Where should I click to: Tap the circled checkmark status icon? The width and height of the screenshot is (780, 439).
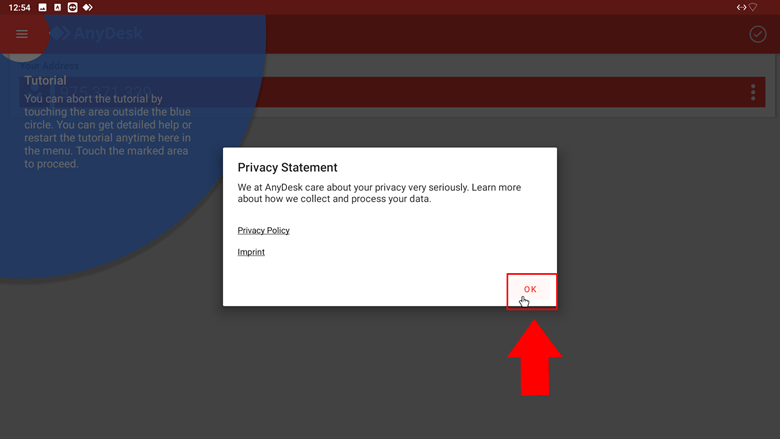pos(758,34)
